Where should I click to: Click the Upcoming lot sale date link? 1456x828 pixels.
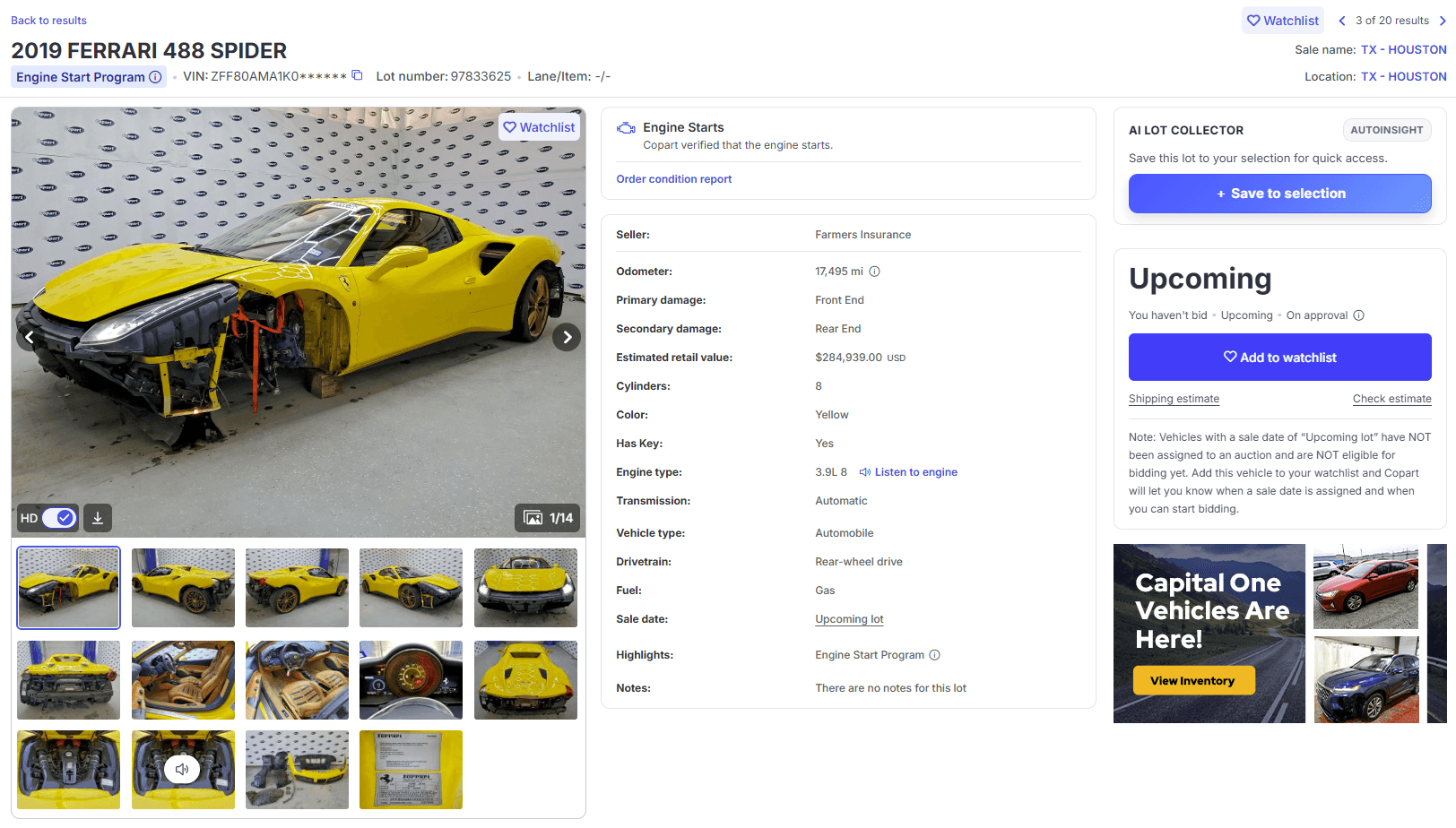click(x=848, y=618)
